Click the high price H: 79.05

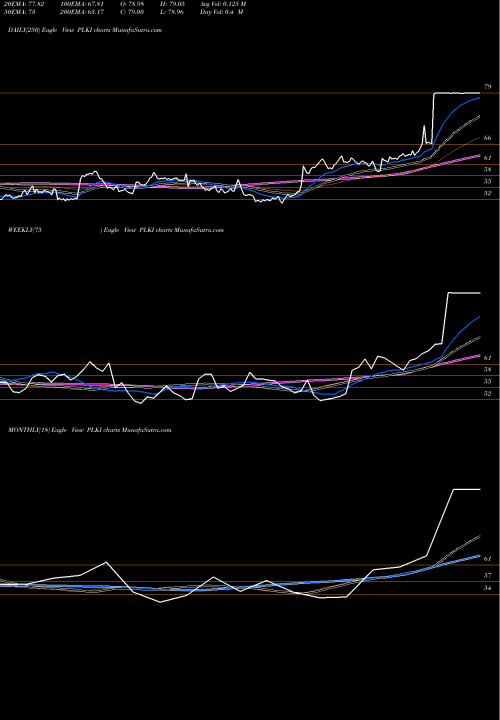click(x=172, y=4)
